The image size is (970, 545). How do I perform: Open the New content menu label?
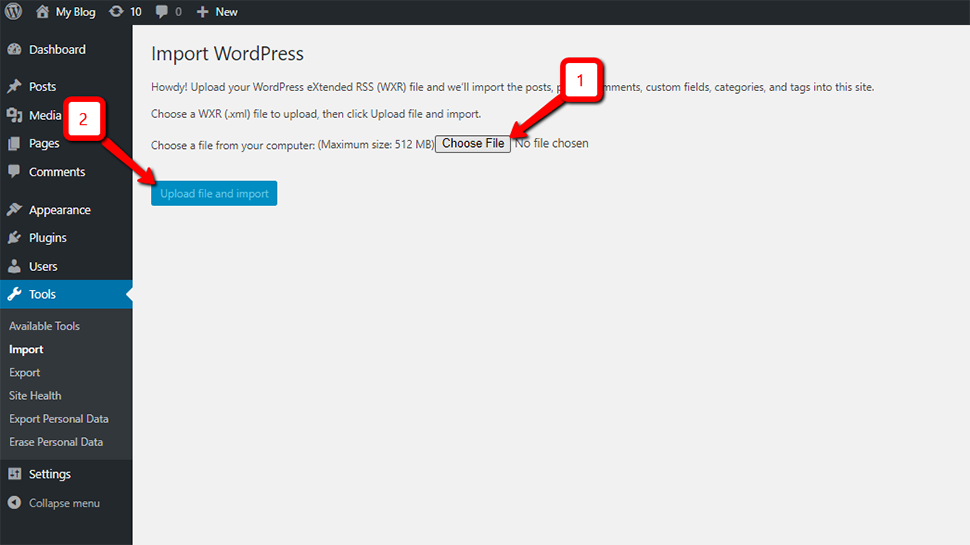click(x=226, y=12)
